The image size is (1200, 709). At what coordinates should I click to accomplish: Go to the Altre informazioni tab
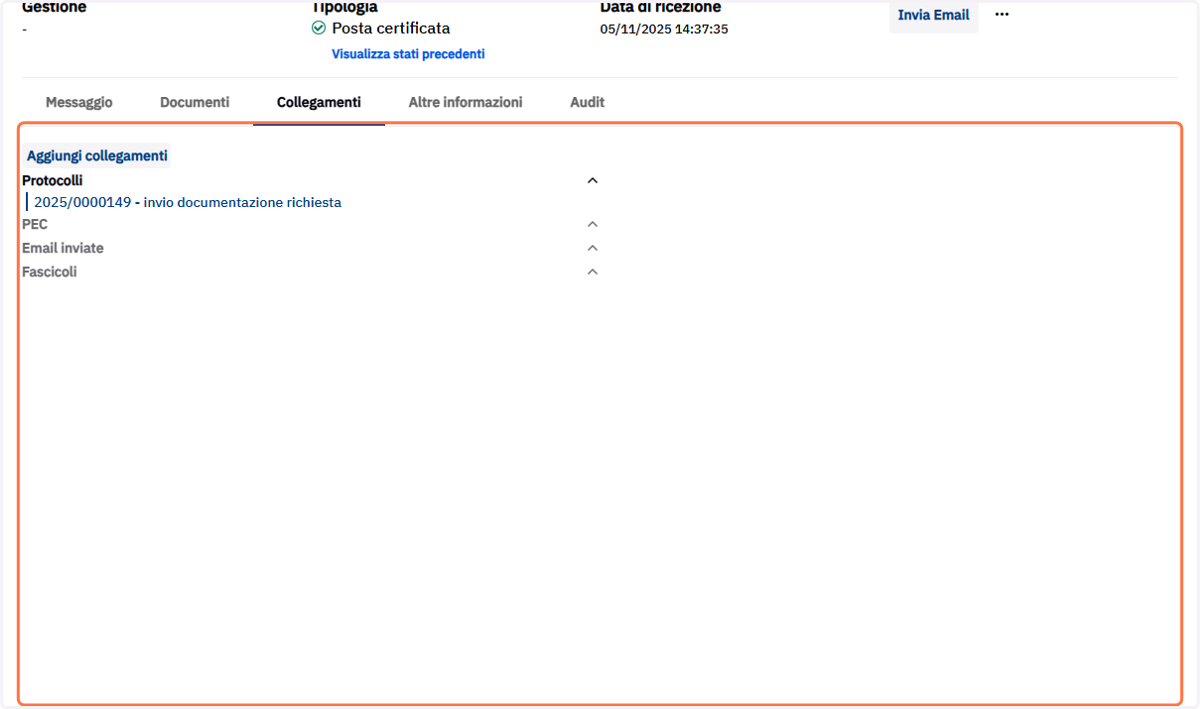pyautogui.click(x=466, y=102)
